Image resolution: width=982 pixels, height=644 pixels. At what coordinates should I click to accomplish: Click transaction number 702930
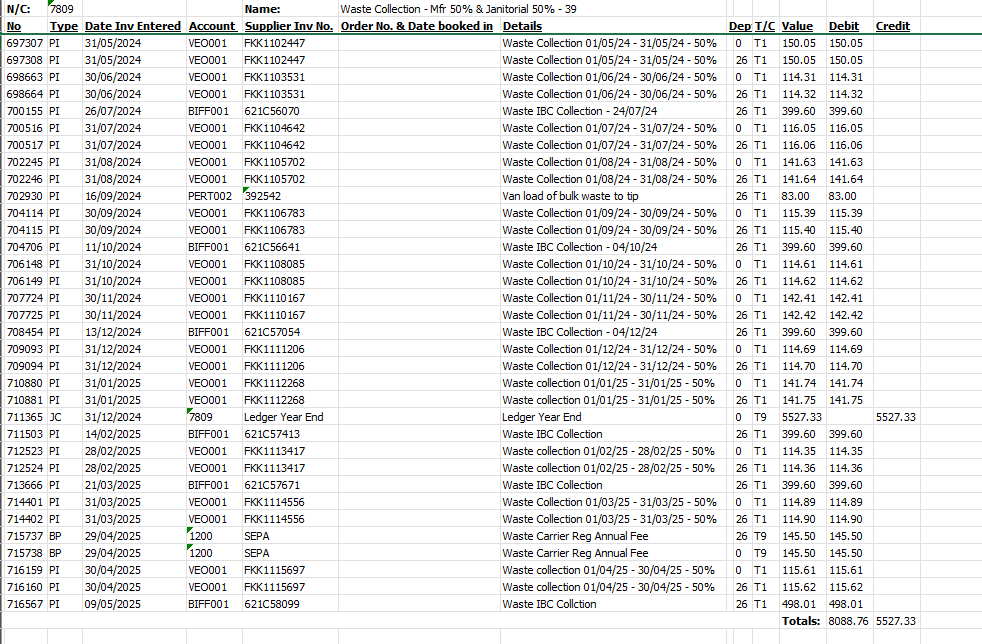coord(25,196)
